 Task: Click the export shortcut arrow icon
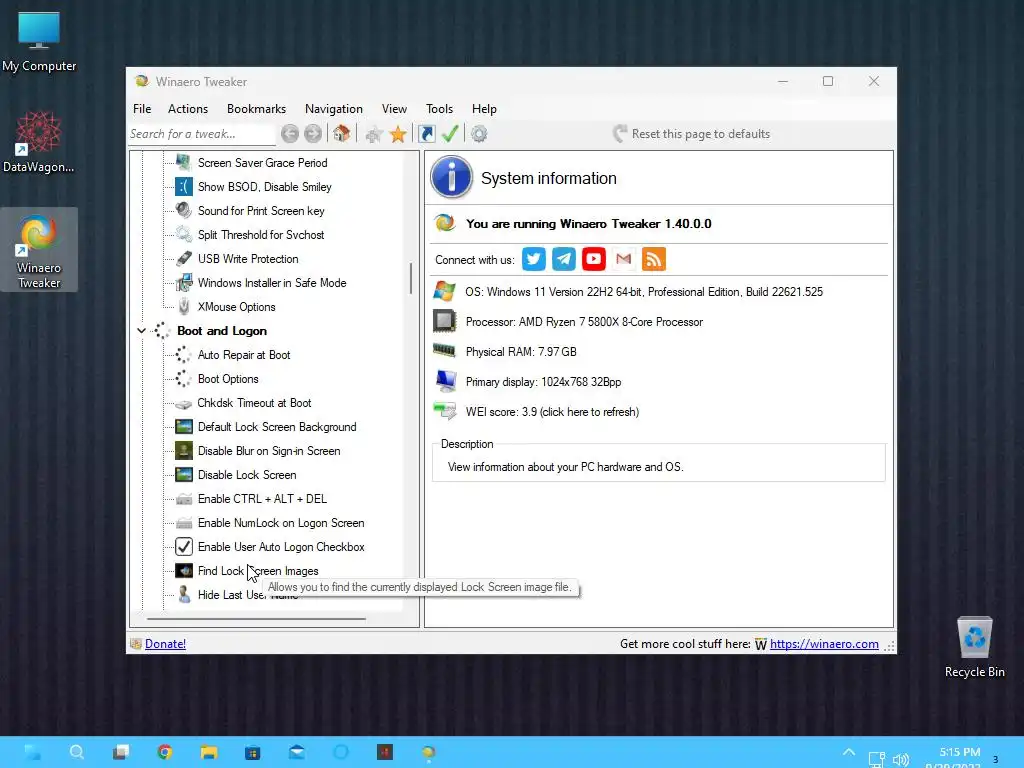[x=426, y=134]
